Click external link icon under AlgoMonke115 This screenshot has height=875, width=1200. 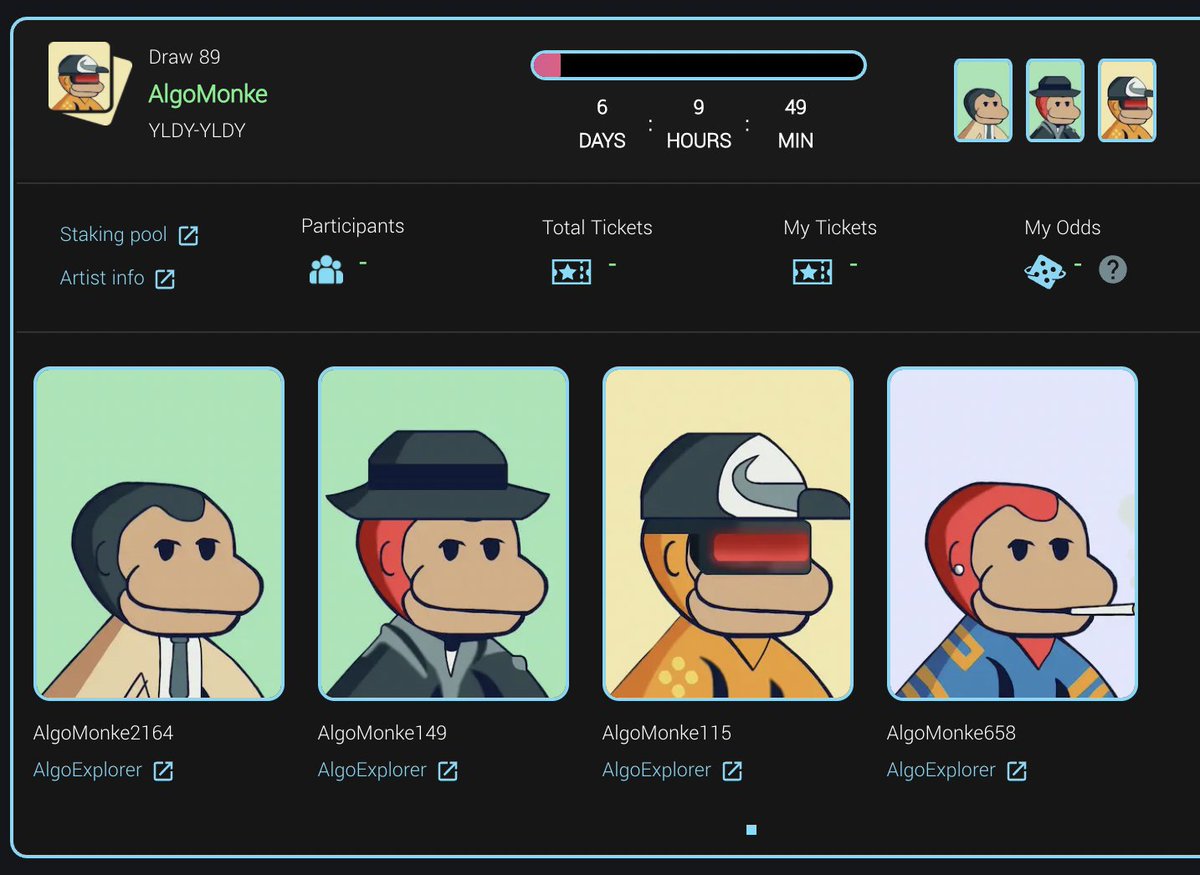tap(732, 771)
